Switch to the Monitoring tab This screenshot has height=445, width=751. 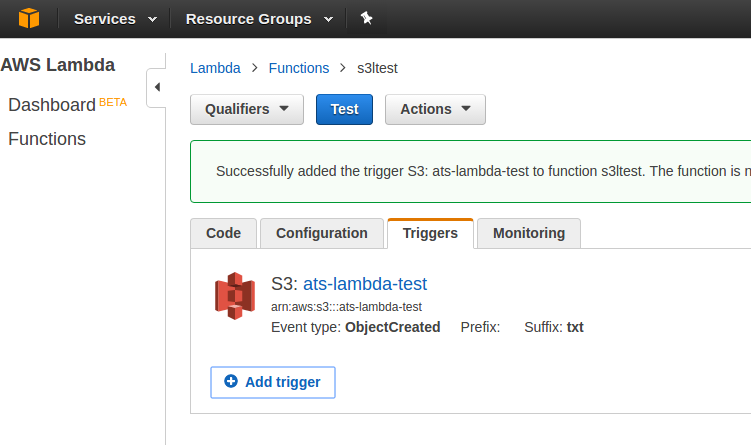coord(528,233)
